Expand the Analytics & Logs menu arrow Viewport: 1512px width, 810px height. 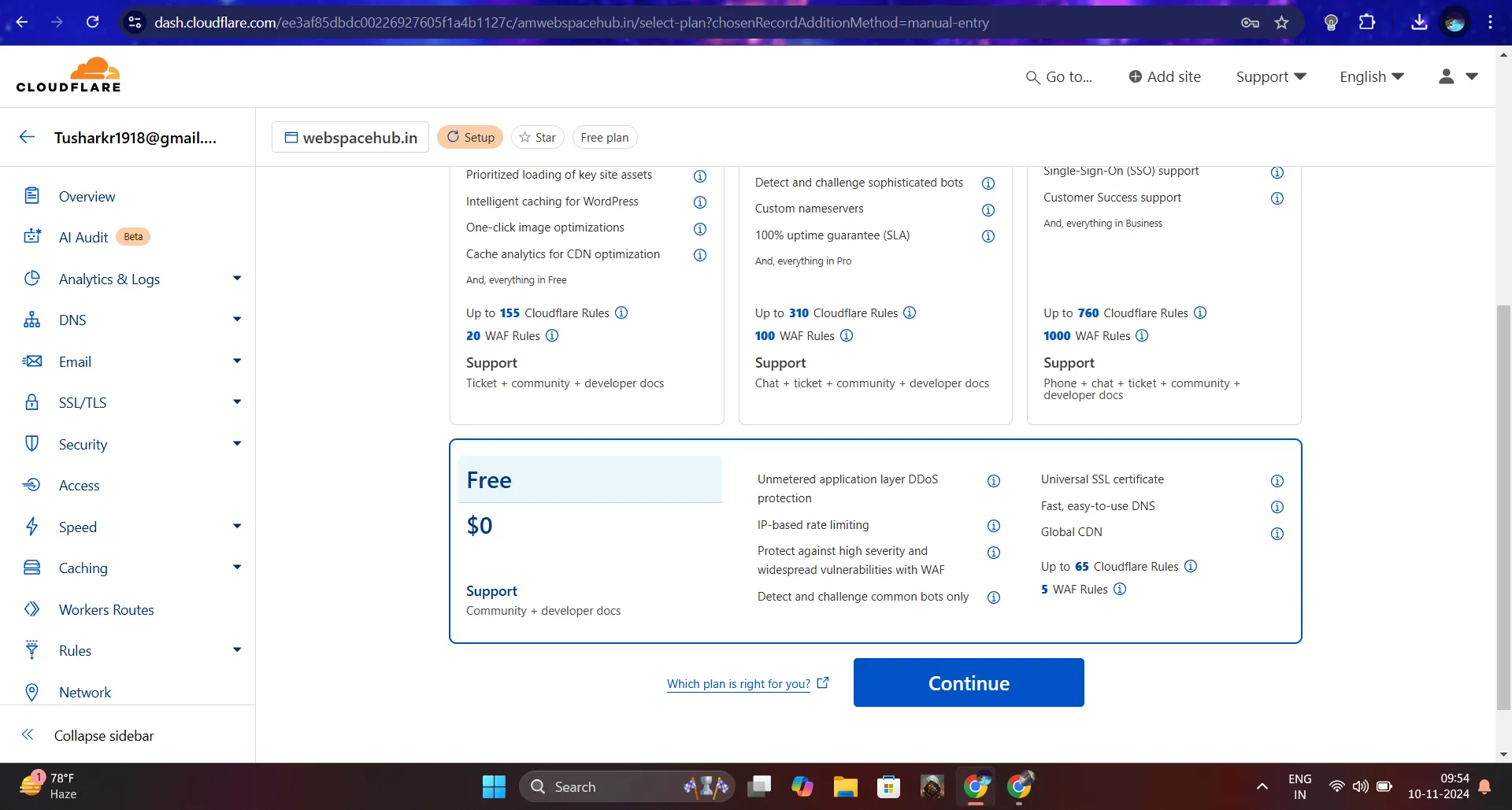pyautogui.click(x=237, y=278)
